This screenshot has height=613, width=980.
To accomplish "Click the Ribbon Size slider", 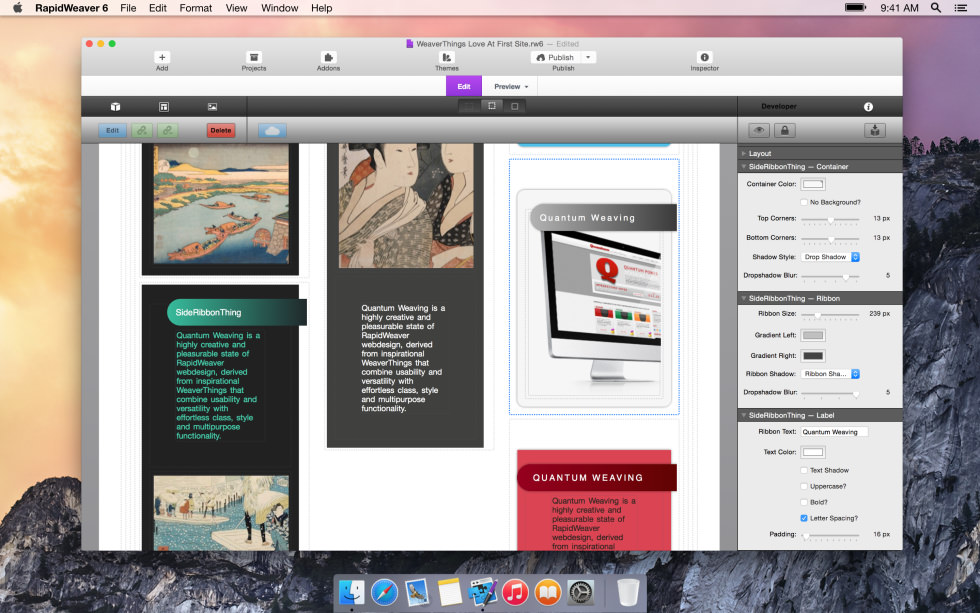I will pos(830,314).
